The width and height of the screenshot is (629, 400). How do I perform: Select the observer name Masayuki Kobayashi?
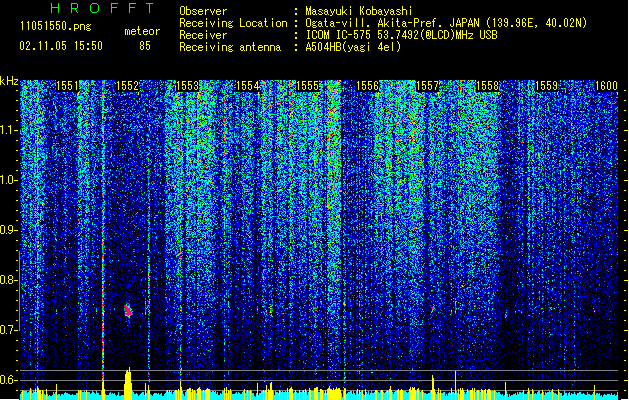[359, 11]
